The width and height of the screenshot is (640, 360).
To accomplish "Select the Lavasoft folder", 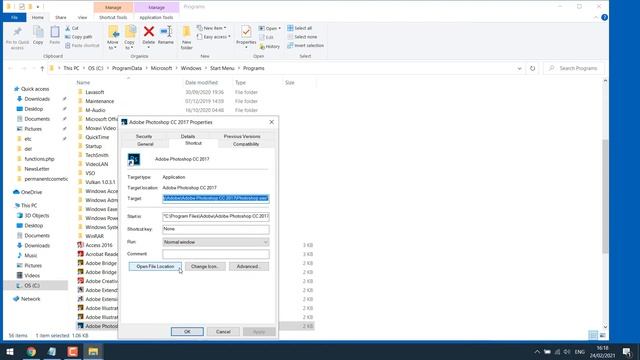I will coord(95,92).
